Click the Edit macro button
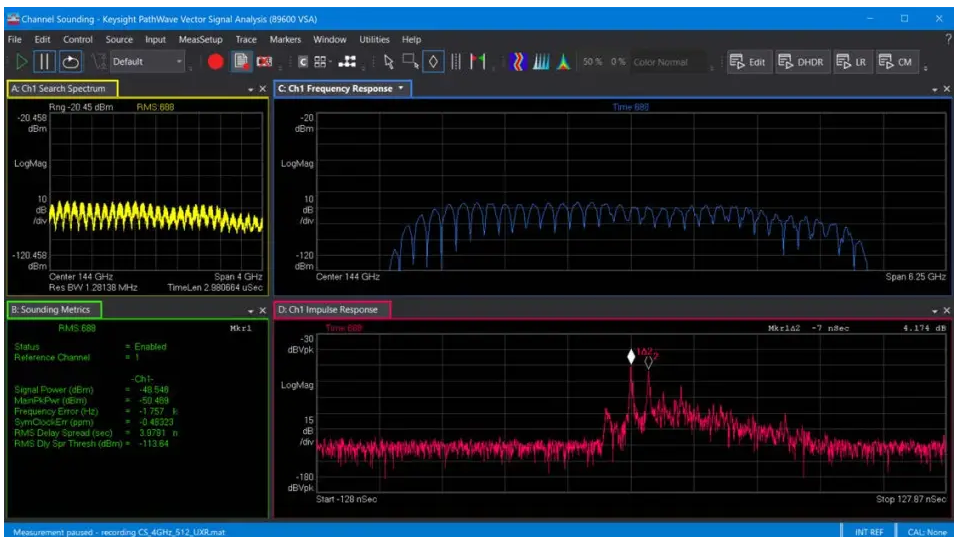The width and height of the screenshot is (958, 545). coord(748,62)
